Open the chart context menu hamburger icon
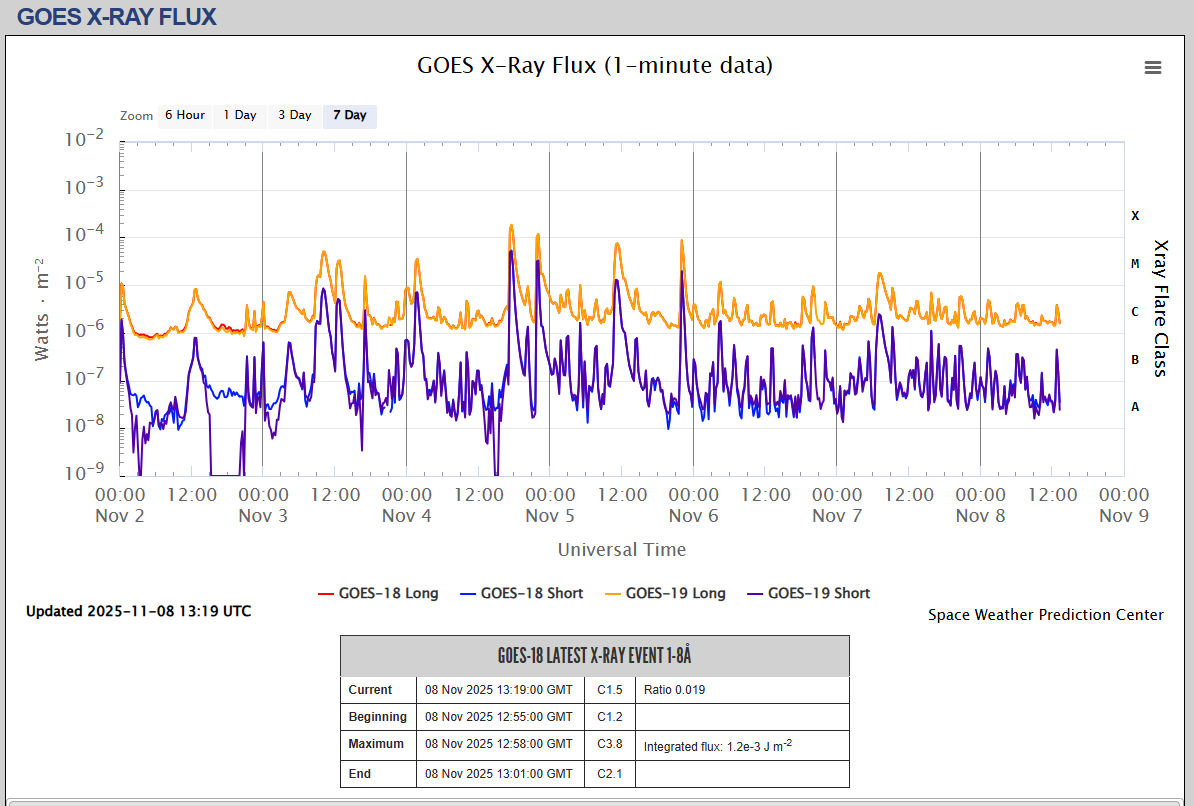Screen dimensions: 1194x806 tap(1152, 67)
